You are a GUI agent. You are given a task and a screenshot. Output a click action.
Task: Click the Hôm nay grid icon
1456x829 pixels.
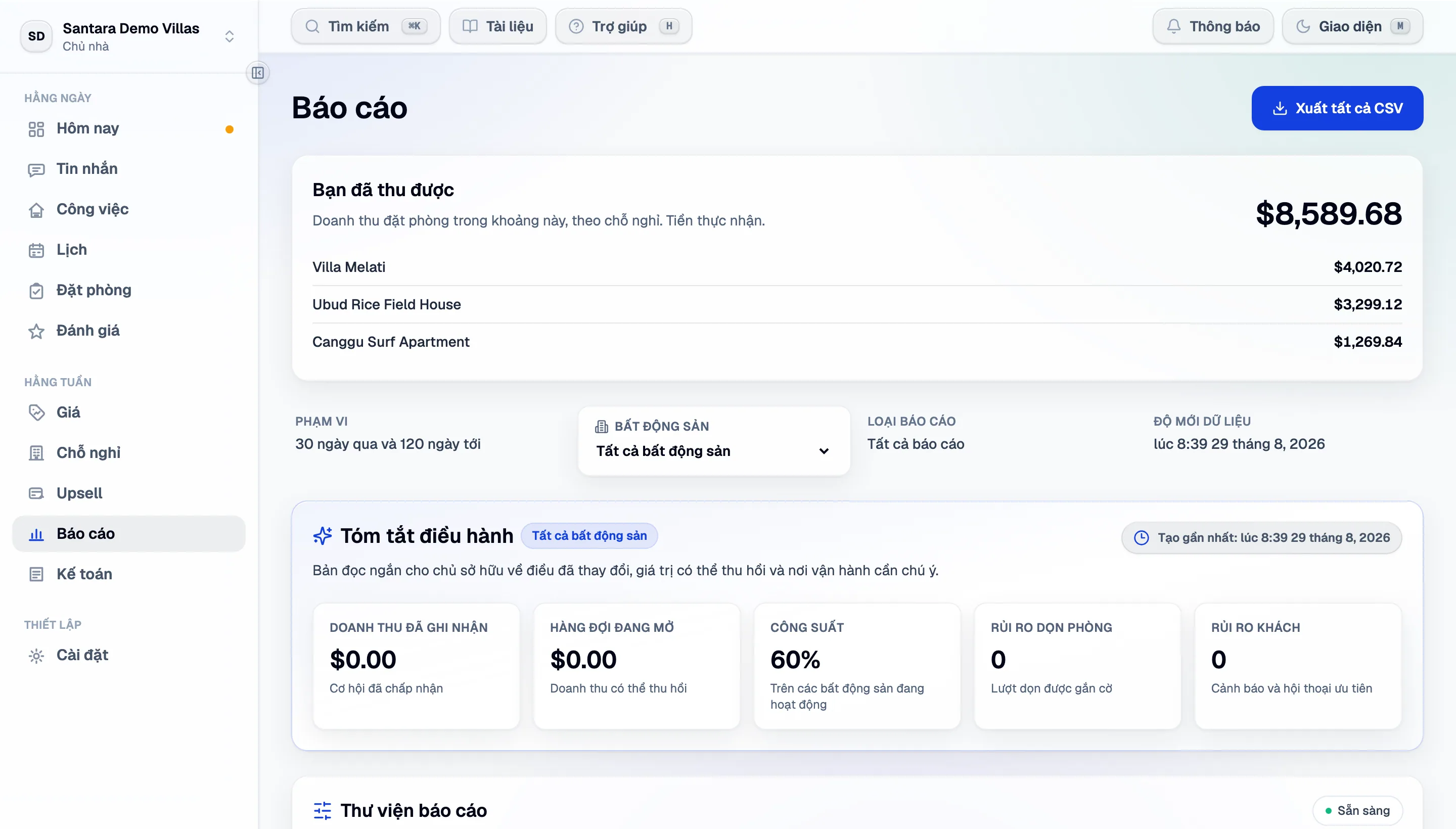click(36, 129)
